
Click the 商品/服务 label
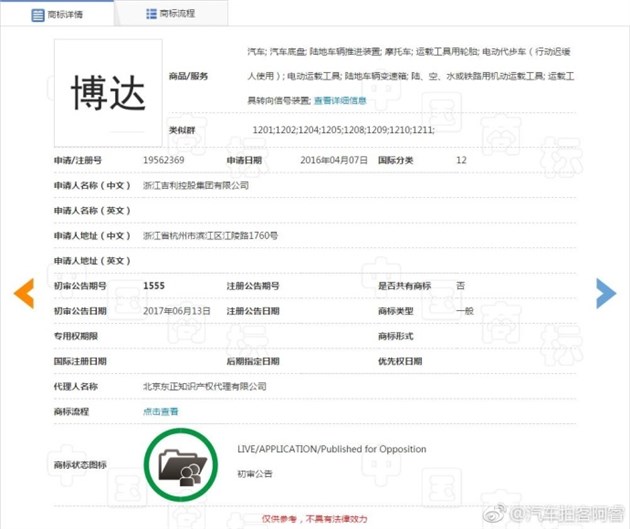(x=188, y=76)
